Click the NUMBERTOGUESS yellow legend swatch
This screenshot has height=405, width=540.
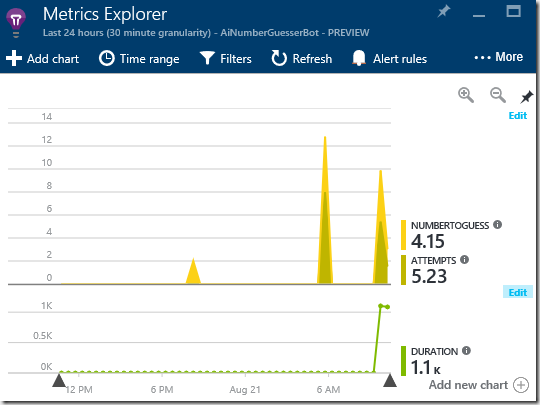click(x=403, y=235)
